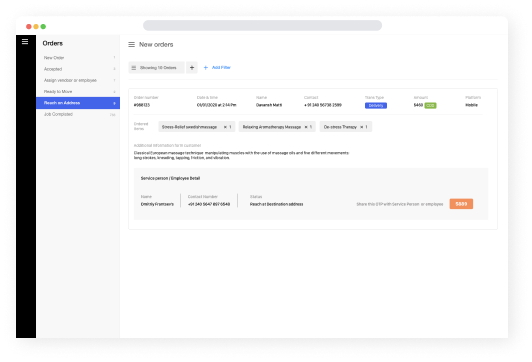Click the green window maximize dot
This screenshot has width=532, height=362.
43,26
